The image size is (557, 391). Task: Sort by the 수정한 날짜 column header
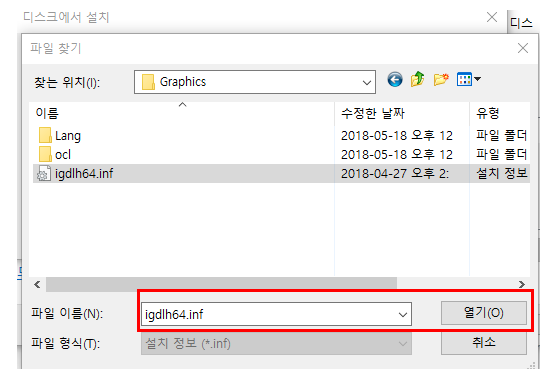(401, 114)
